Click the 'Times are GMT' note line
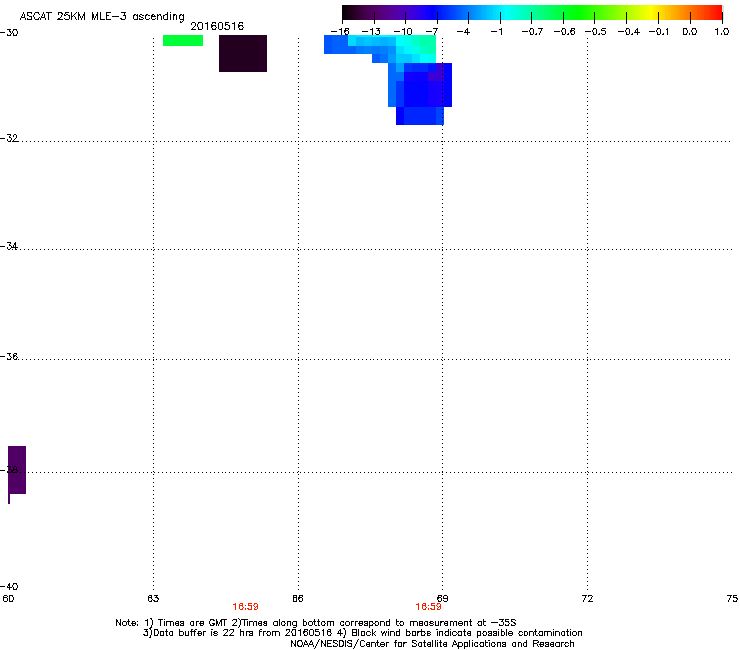The width and height of the screenshot is (740, 650). click(x=316, y=623)
